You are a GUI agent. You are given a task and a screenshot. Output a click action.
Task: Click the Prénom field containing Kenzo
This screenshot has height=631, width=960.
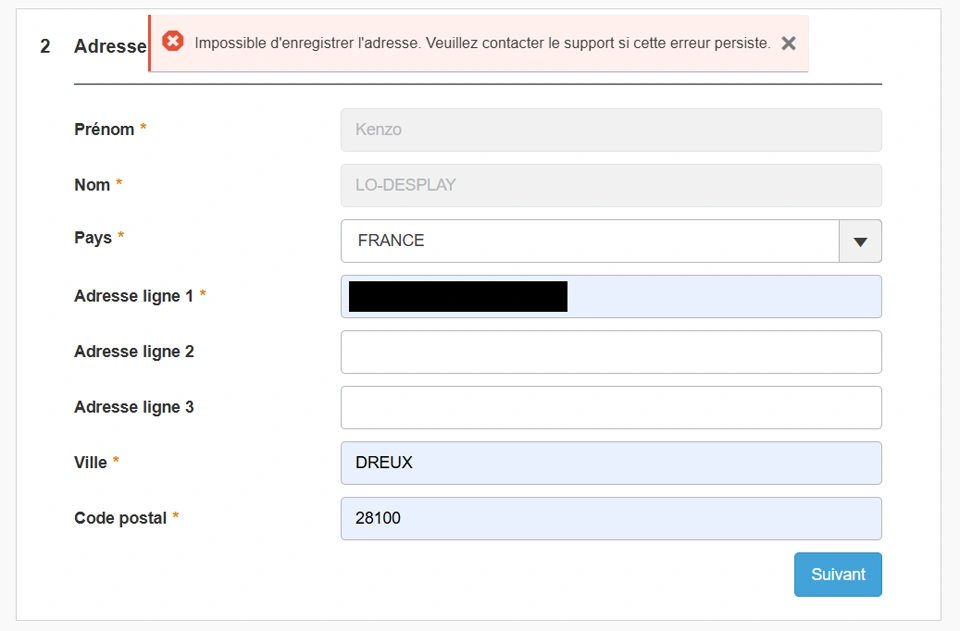[611, 130]
